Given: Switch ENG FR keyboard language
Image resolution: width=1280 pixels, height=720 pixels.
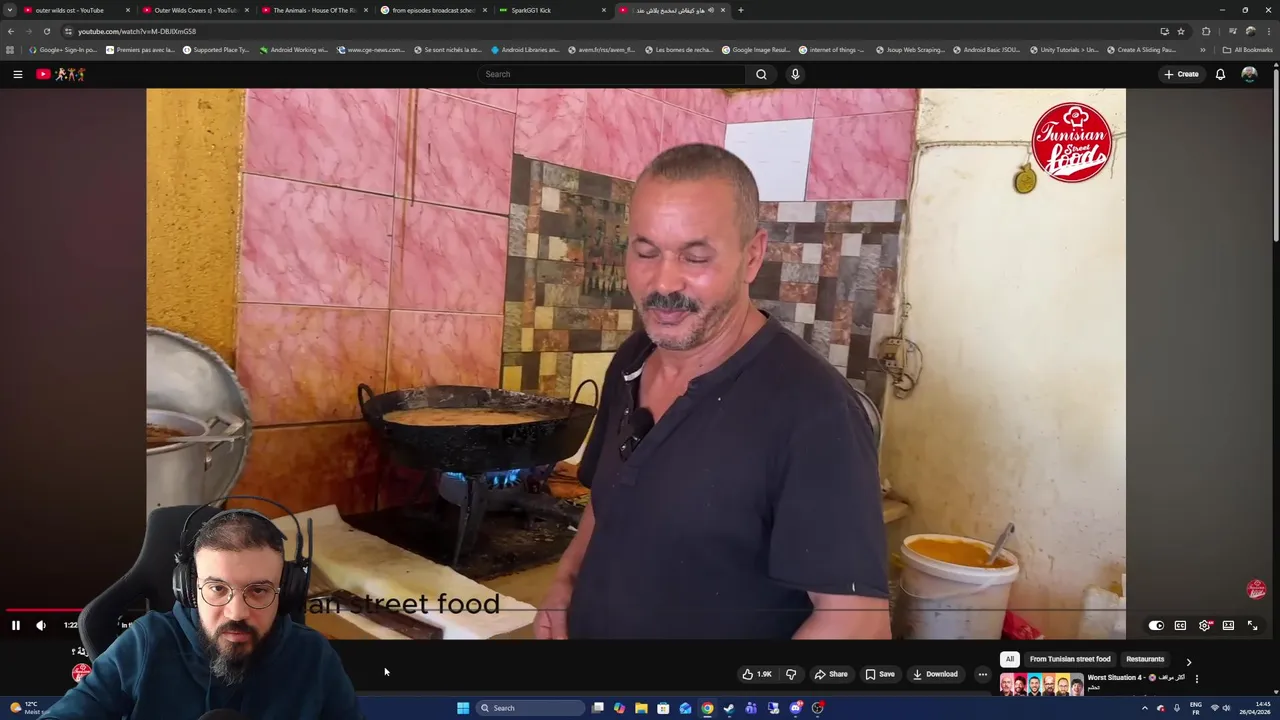Looking at the screenshot, I should click(x=1195, y=708).
